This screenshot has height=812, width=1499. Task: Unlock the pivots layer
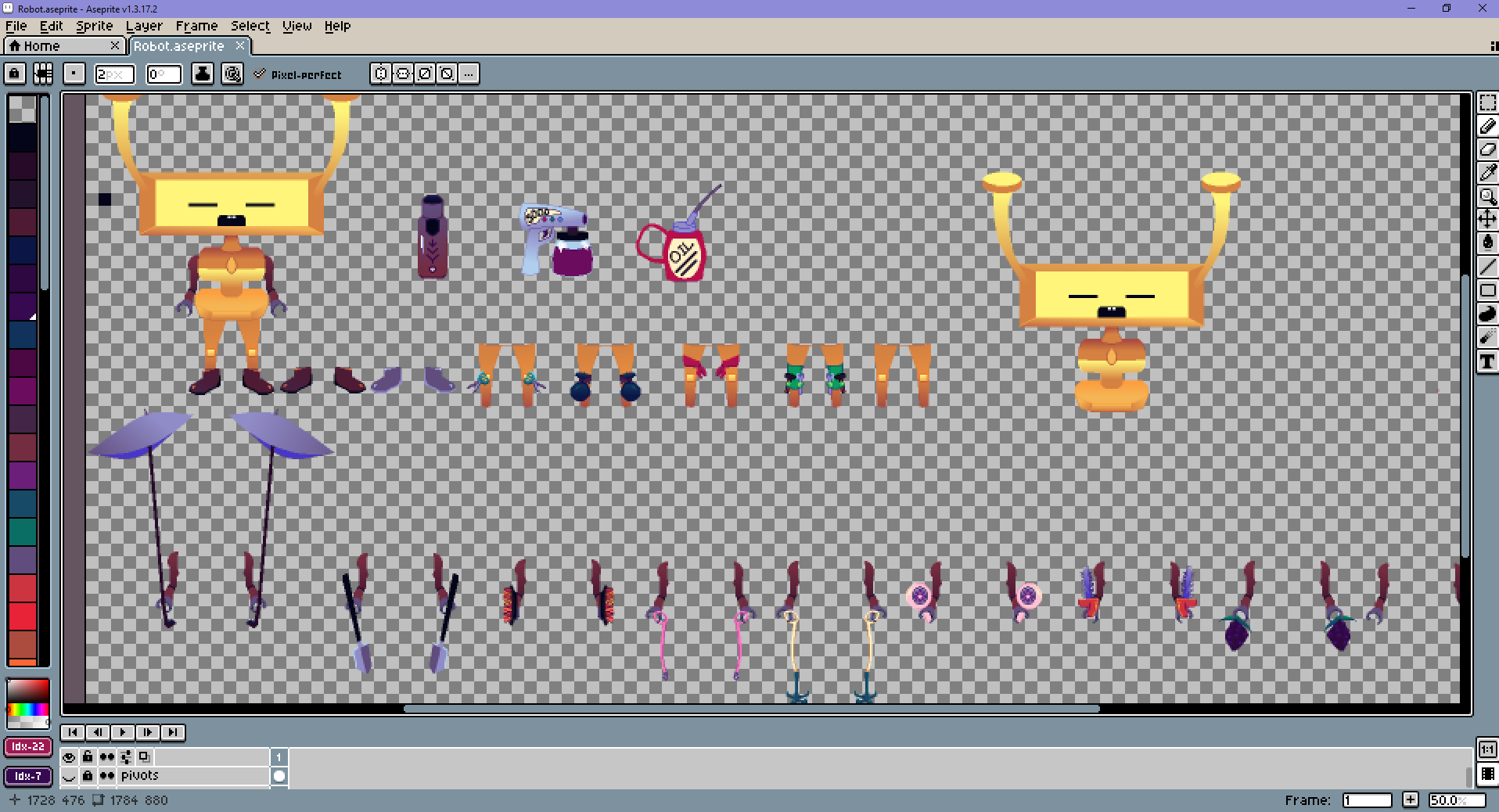[x=88, y=776]
